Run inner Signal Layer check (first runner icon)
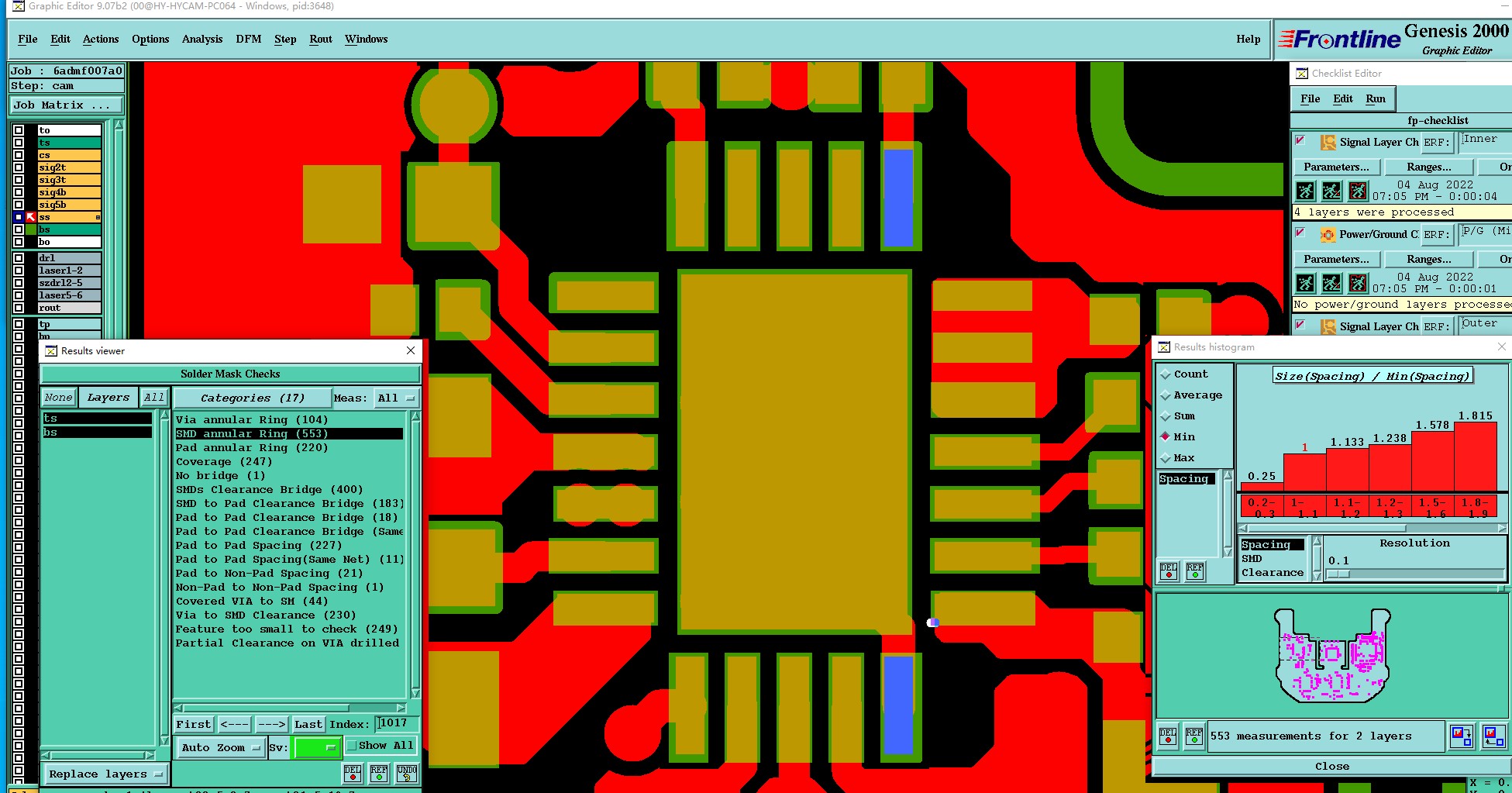The image size is (1512, 793). [1306, 191]
